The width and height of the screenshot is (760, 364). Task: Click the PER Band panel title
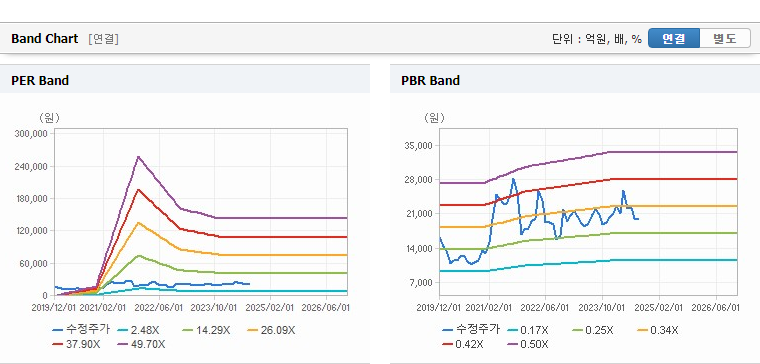click(x=40, y=80)
